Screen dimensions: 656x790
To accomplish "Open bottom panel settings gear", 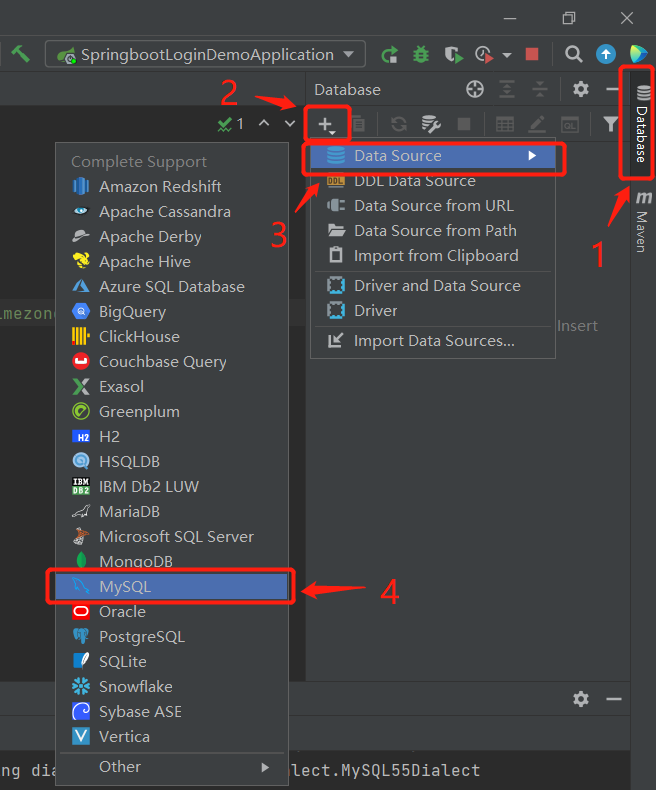I will pyautogui.click(x=581, y=699).
